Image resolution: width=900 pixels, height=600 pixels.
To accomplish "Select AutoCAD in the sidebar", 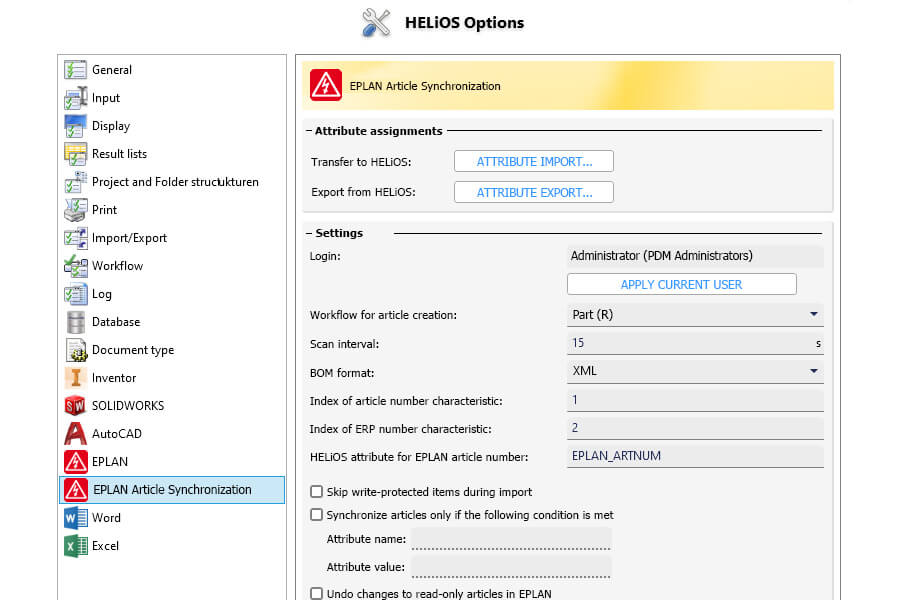I will tap(117, 434).
